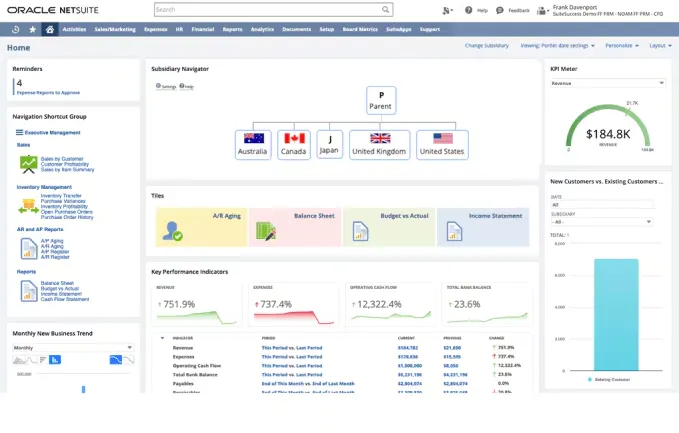Click the Help question mark icon
The image size is (679, 433).
tap(469, 10)
